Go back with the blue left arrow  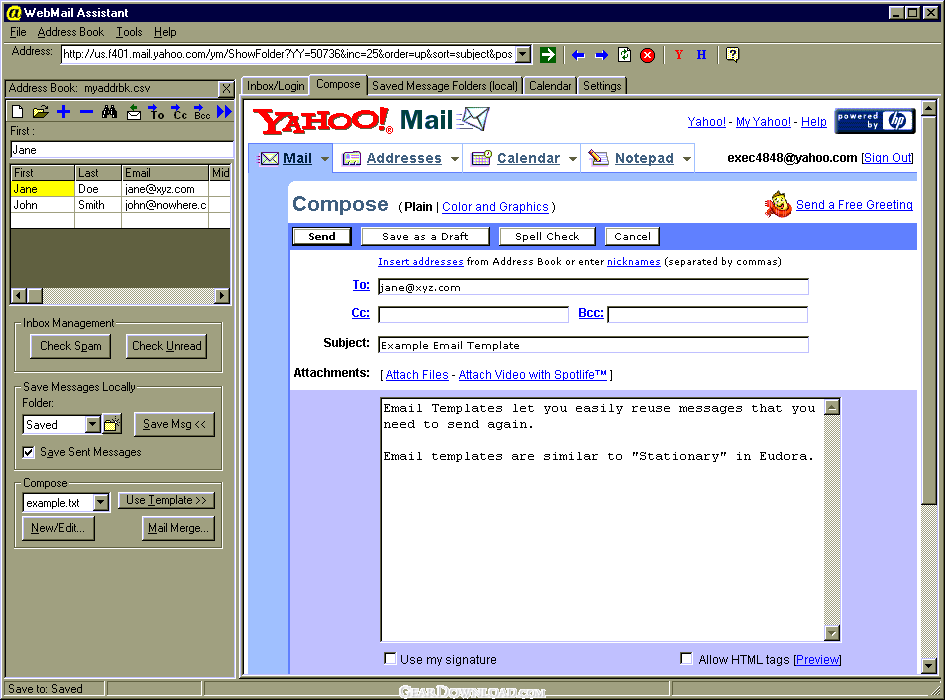578,55
